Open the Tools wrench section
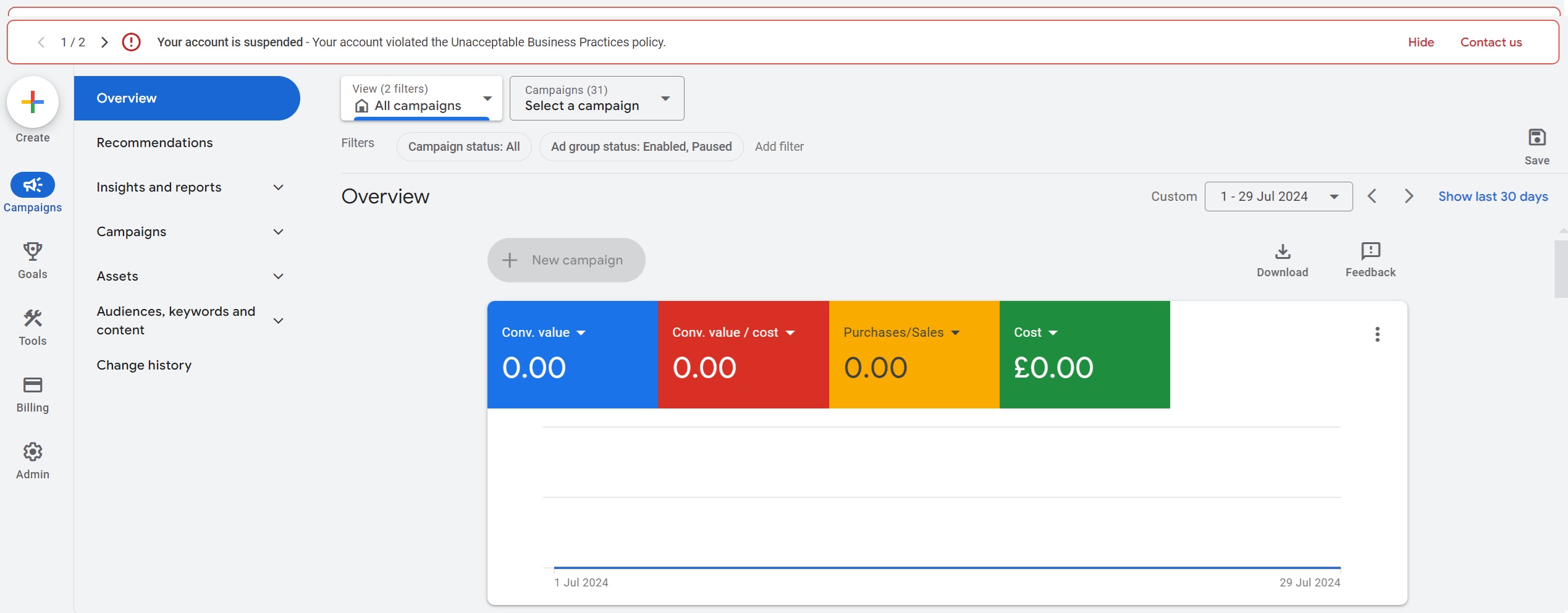 click(33, 328)
